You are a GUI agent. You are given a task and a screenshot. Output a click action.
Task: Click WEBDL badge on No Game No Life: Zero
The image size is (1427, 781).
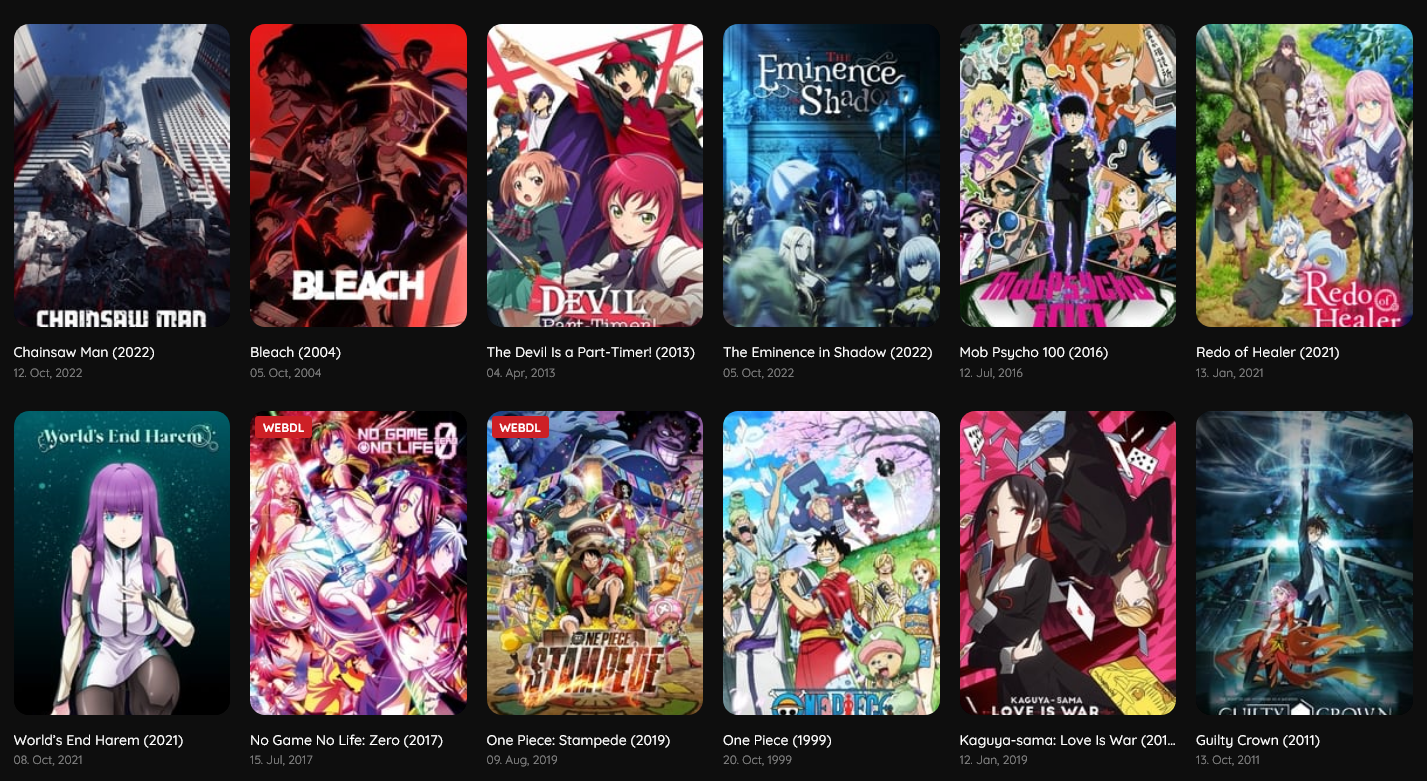(x=283, y=428)
